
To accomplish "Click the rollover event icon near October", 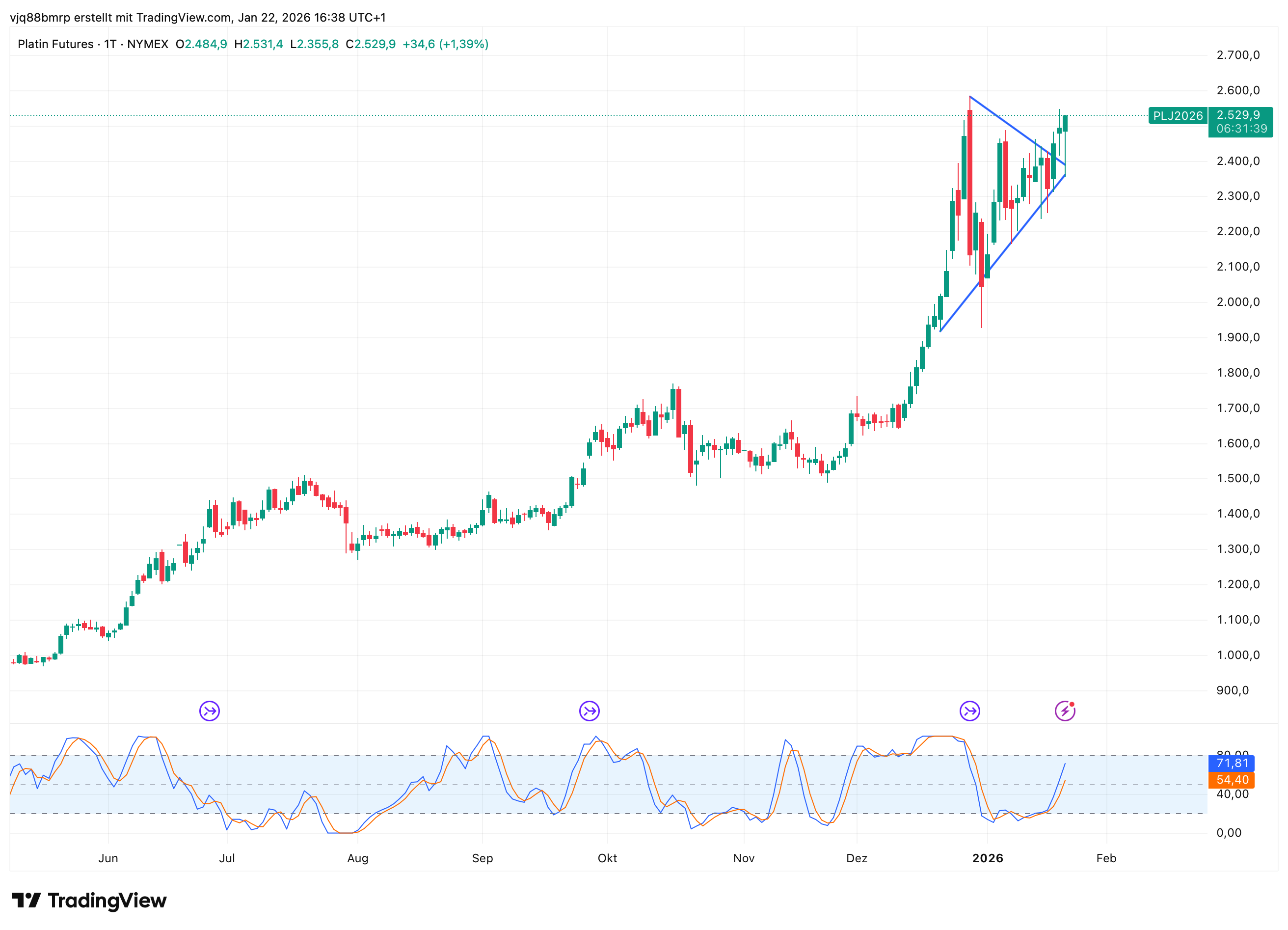I will (589, 711).
